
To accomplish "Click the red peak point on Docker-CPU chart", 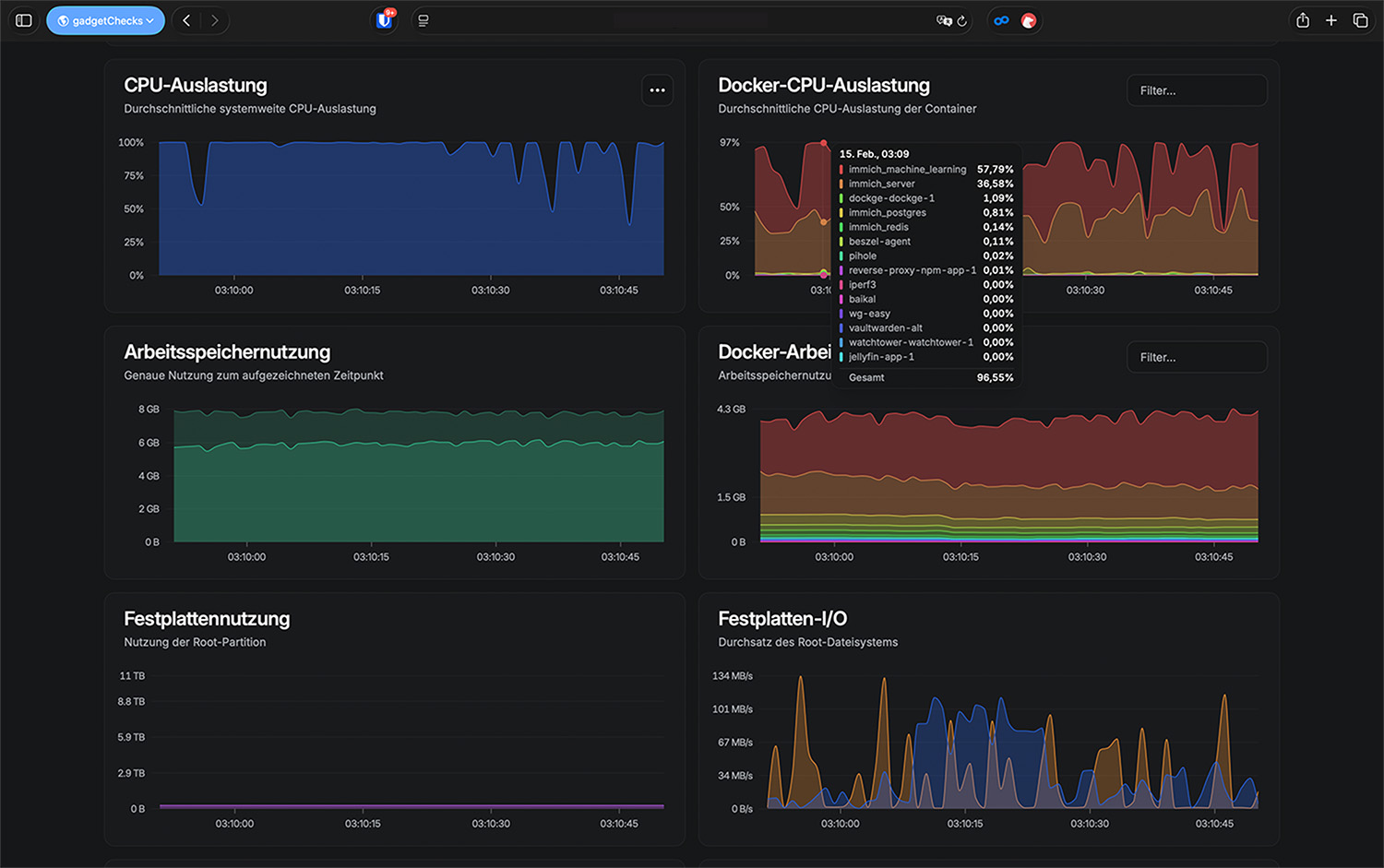I will click(824, 143).
